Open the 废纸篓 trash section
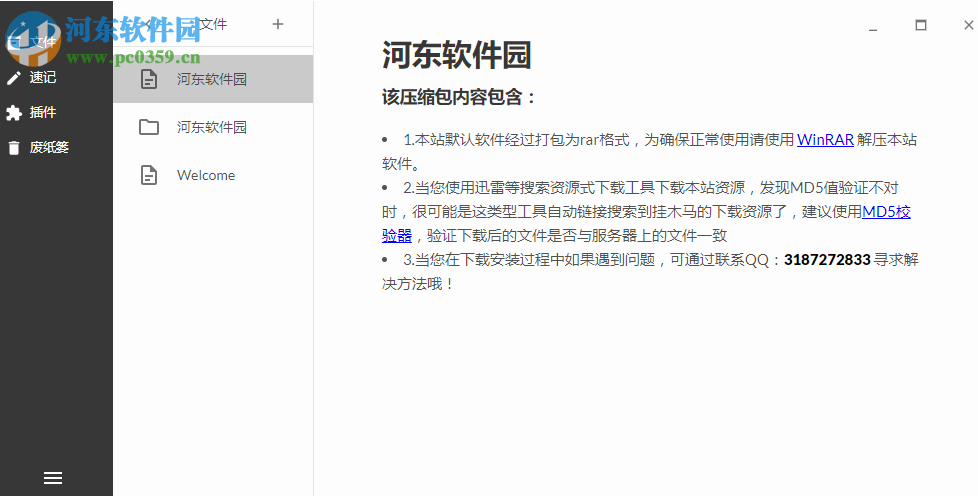 [49, 147]
